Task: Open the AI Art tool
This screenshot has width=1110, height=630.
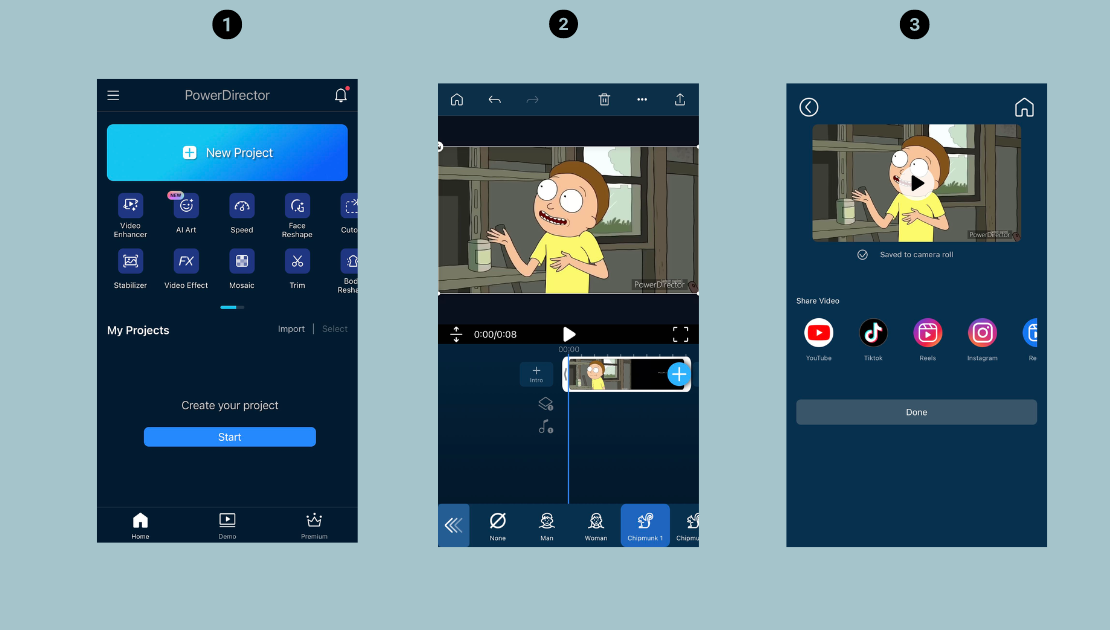Action: 186,214
